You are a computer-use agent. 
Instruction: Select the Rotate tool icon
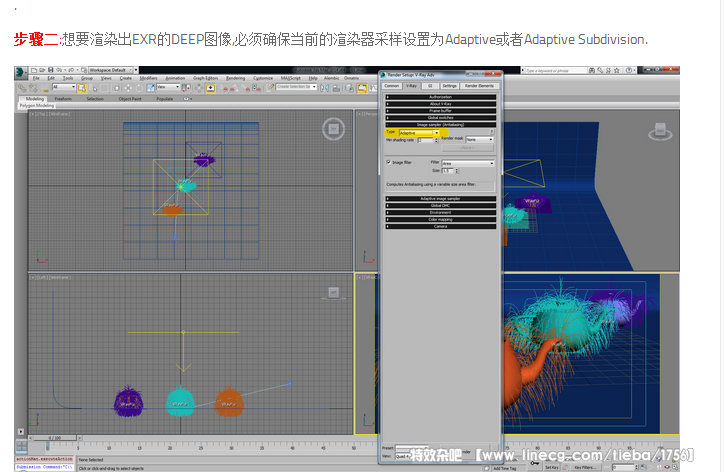[x=139, y=88]
